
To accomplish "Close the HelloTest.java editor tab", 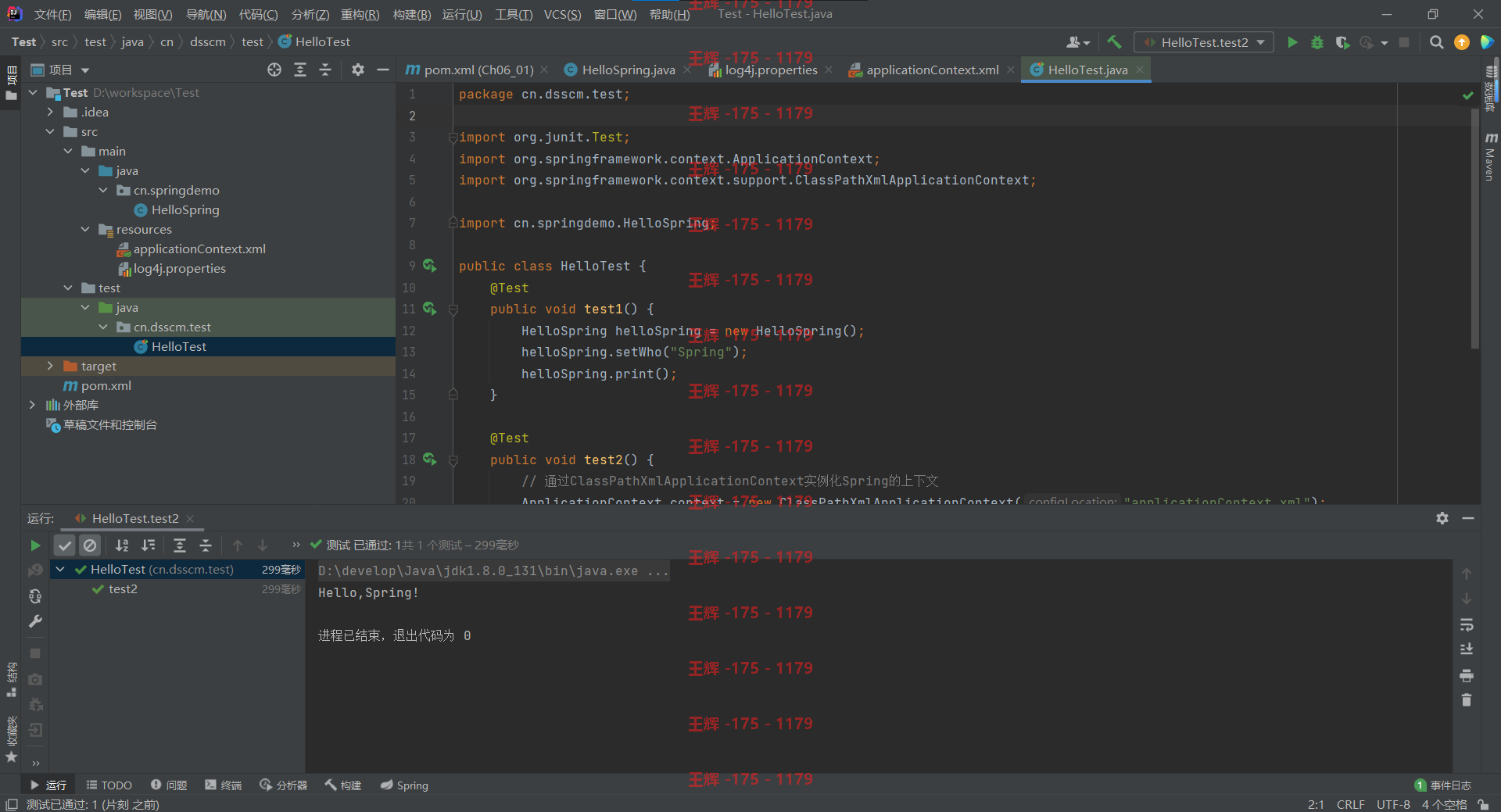I will [x=1140, y=70].
